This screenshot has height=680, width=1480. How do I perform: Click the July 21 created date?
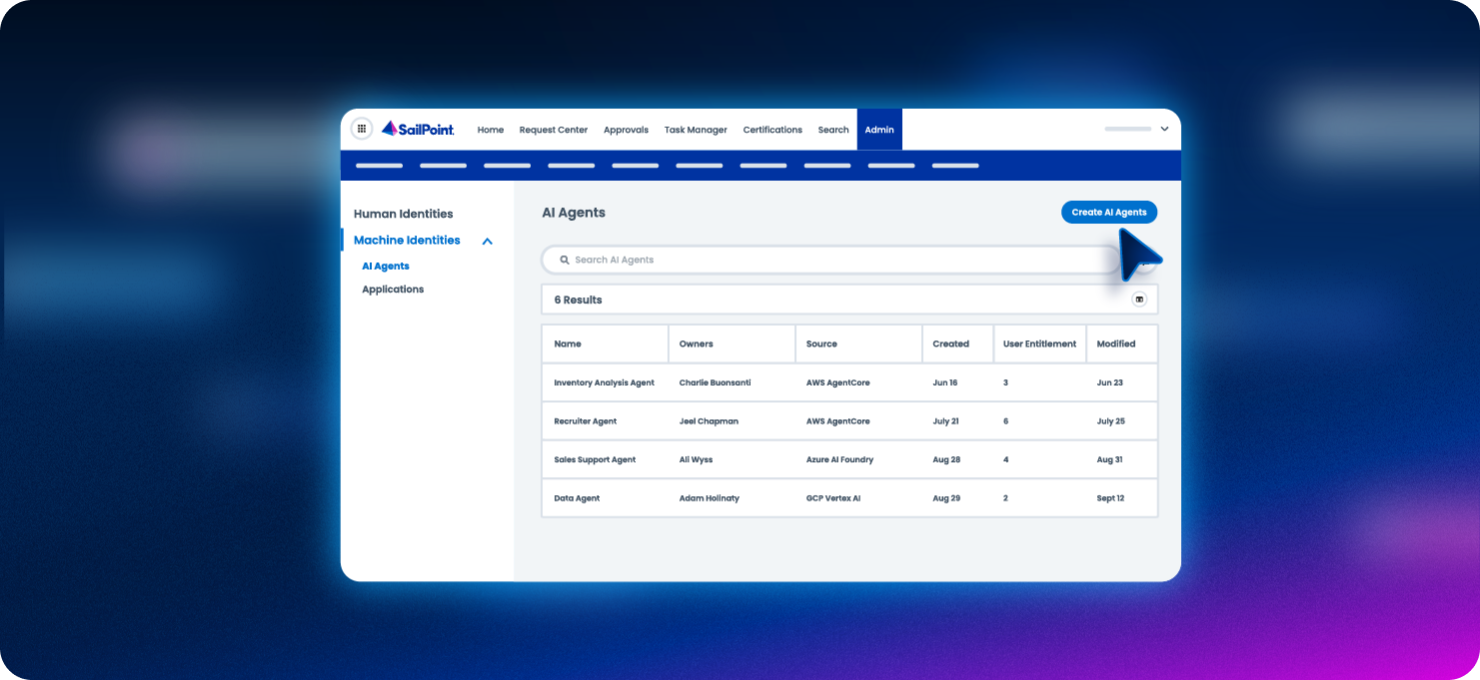946,421
